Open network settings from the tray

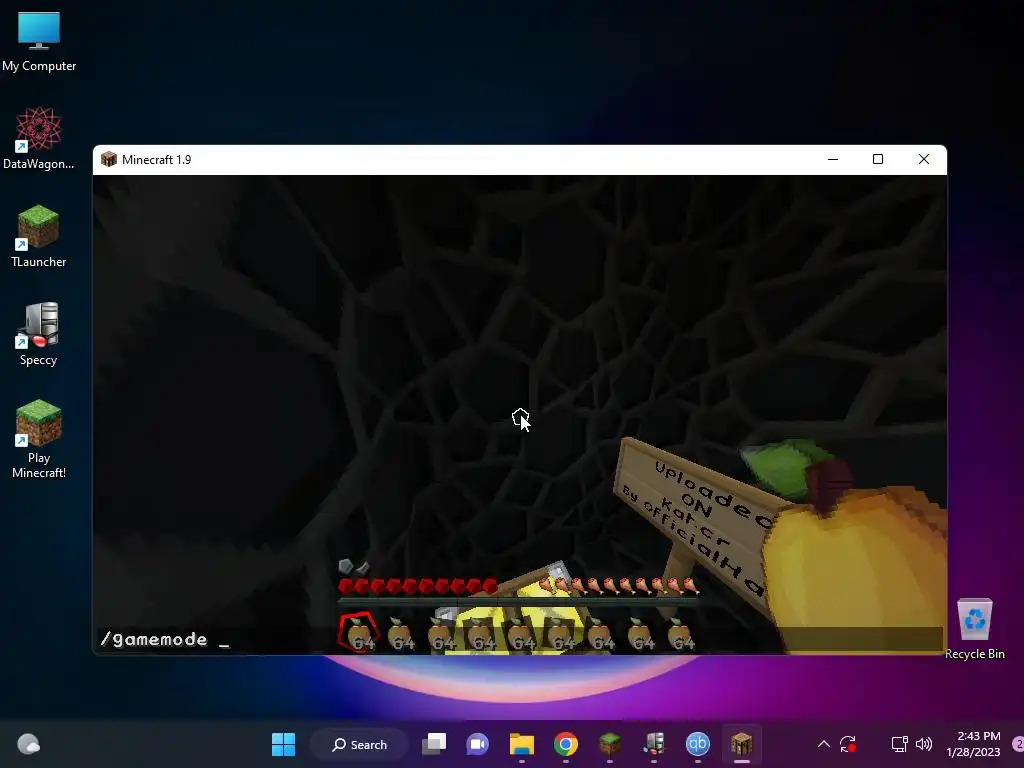pyautogui.click(x=899, y=744)
